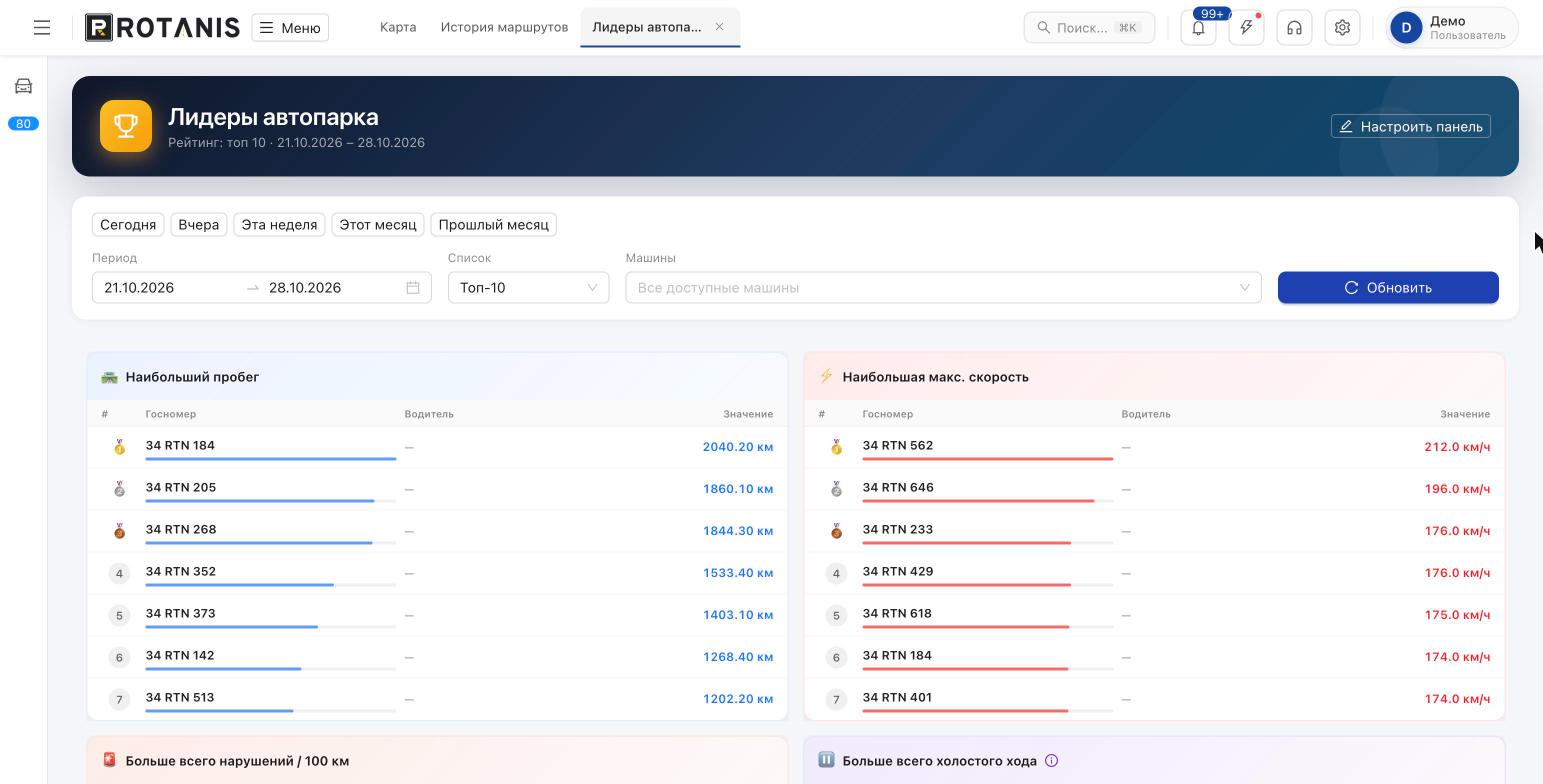Select the Вчера period preset
Screen dimensions: 1543x784
pyautogui.click(x=199, y=225)
